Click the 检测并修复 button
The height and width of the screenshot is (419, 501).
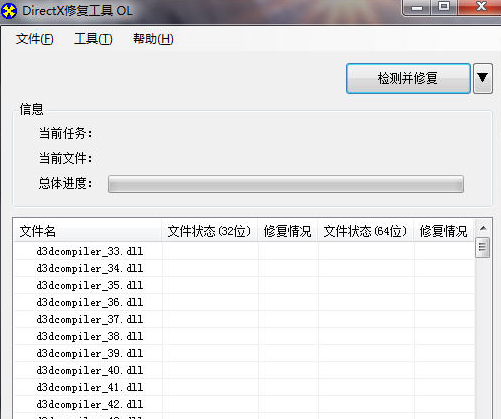click(408, 78)
